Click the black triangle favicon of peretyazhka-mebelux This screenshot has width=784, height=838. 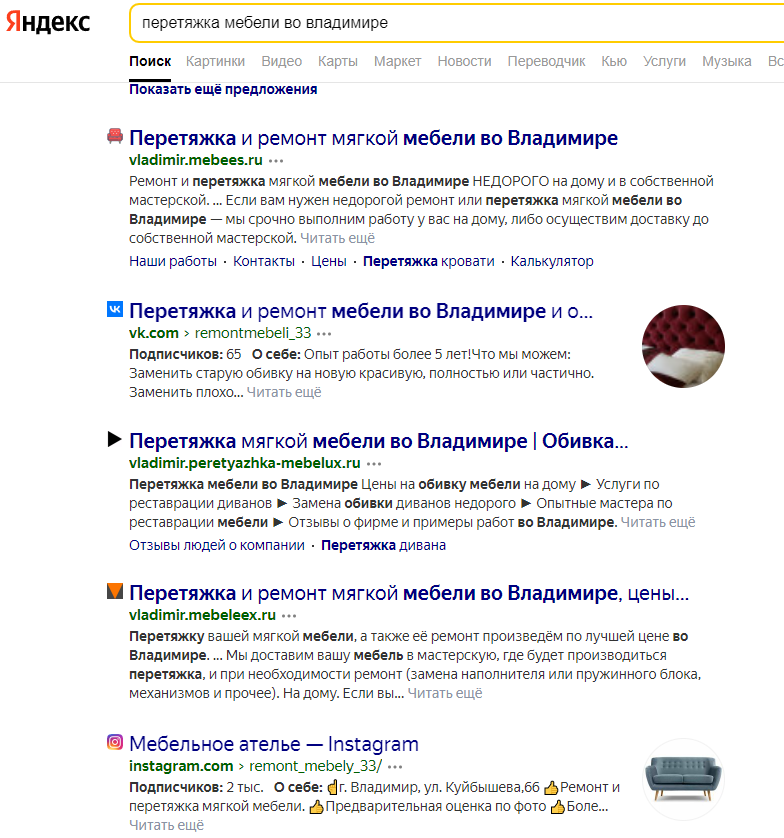point(114,439)
